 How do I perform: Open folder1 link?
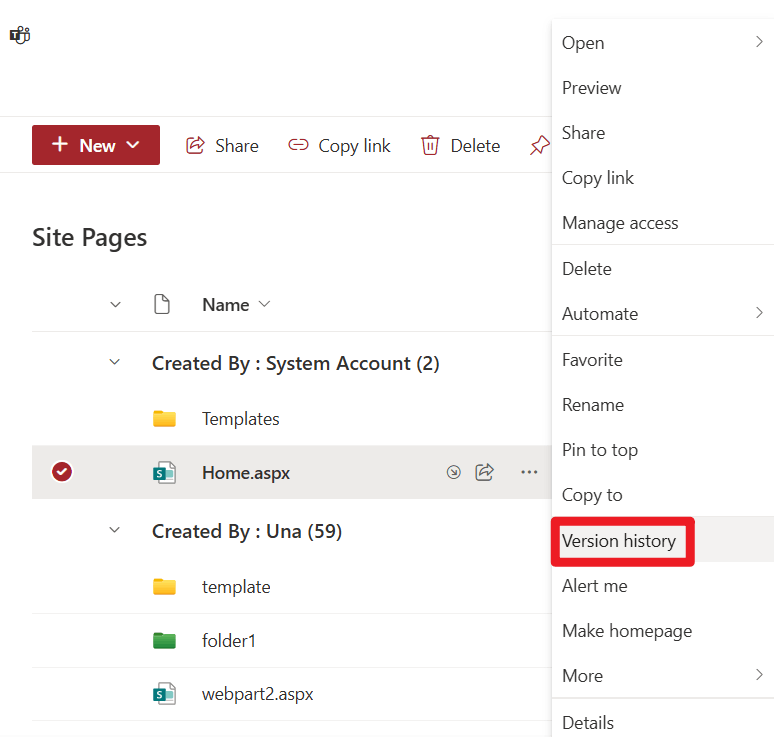click(229, 641)
